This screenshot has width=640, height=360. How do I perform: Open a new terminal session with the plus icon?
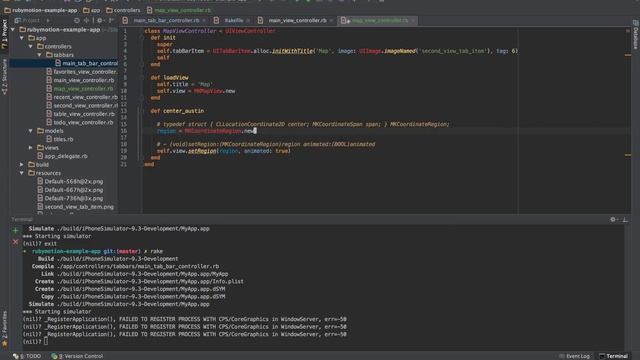pos(16,231)
